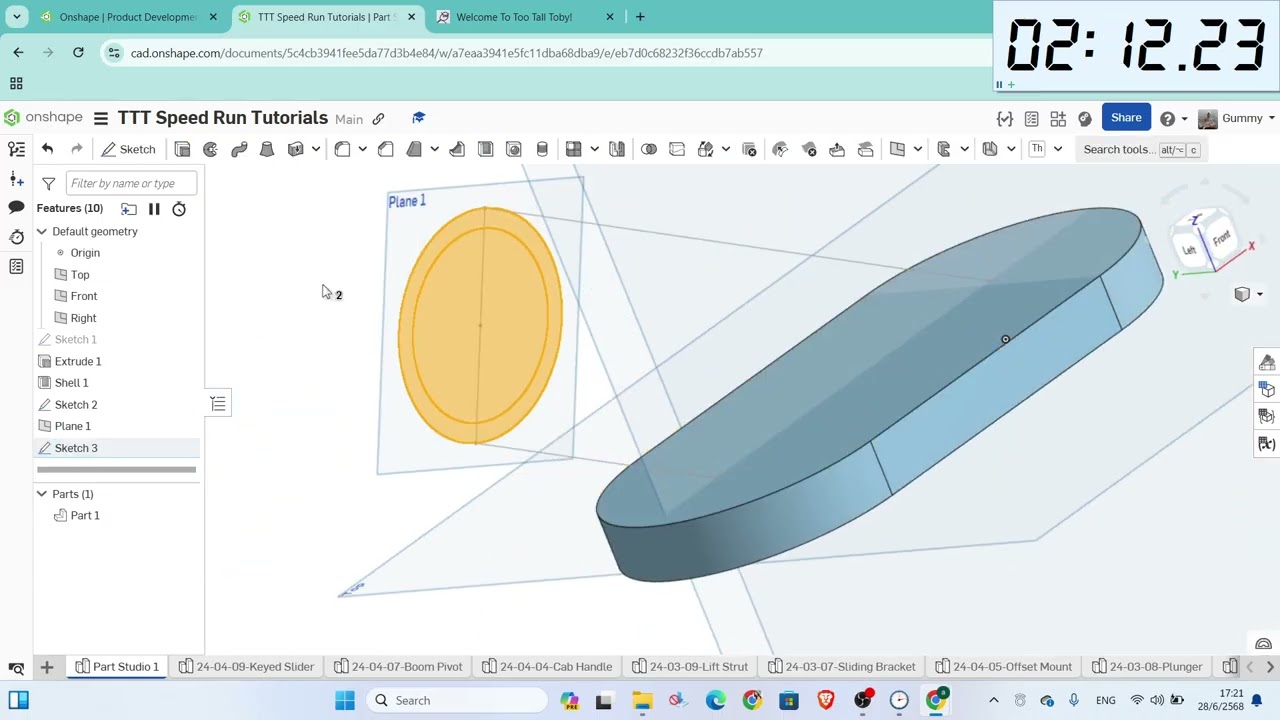Open the dropdown arrow next to Thicken
1280x720 pixels.
(x=315, y=149)
